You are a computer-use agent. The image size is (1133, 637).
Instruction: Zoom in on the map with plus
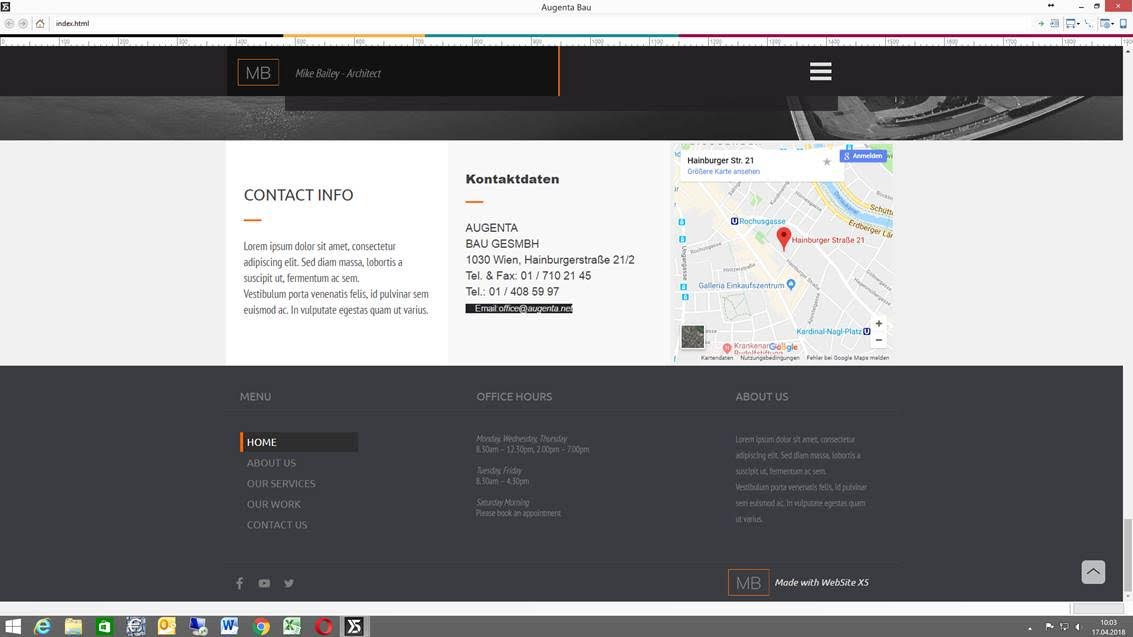(878, 324)
